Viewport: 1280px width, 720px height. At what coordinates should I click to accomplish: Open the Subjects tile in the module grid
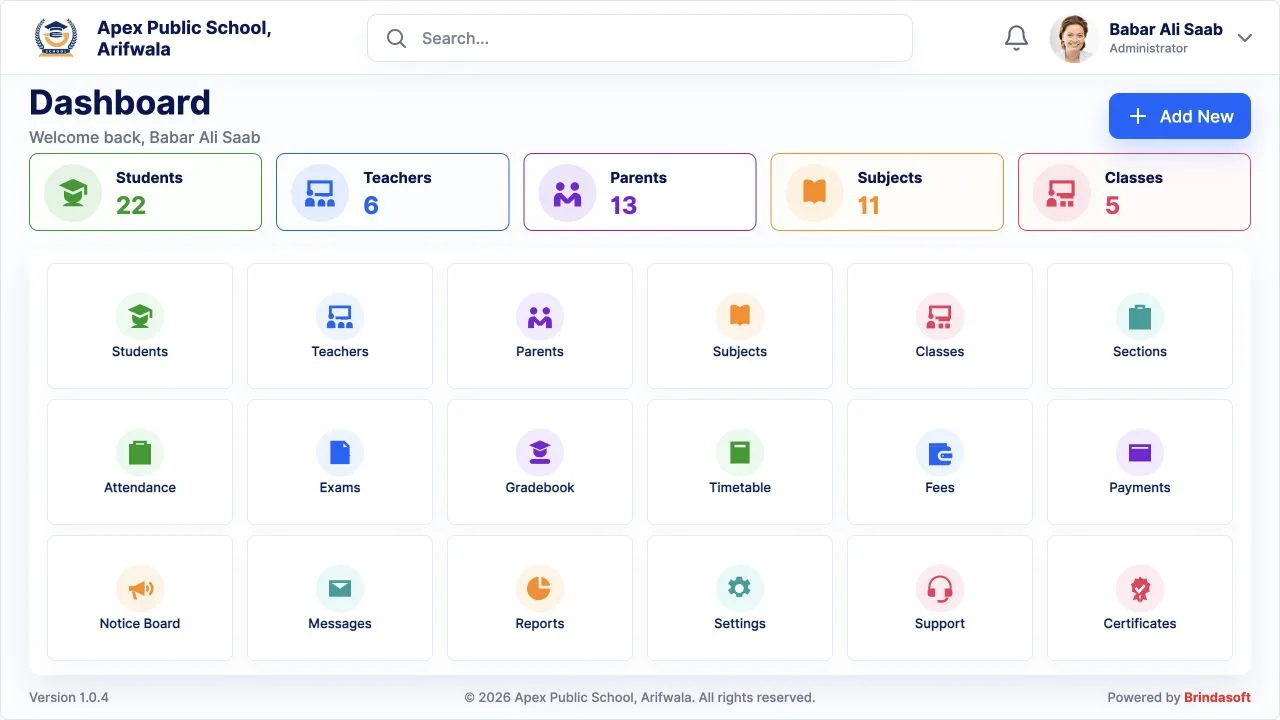740,326
